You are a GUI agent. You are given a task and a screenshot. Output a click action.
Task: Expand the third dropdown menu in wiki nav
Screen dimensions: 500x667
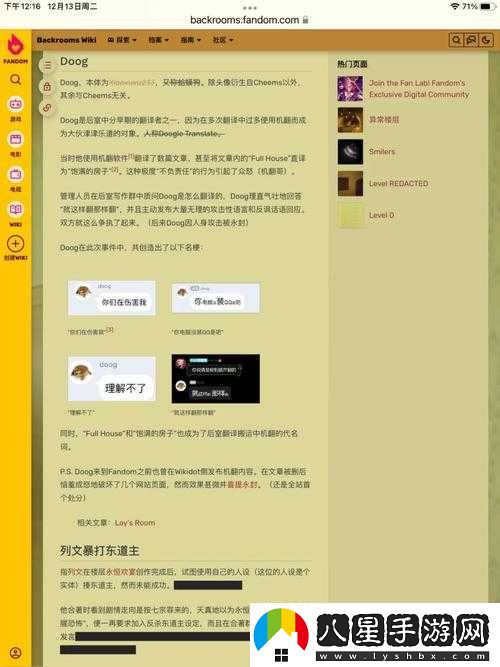click(191, 40)
